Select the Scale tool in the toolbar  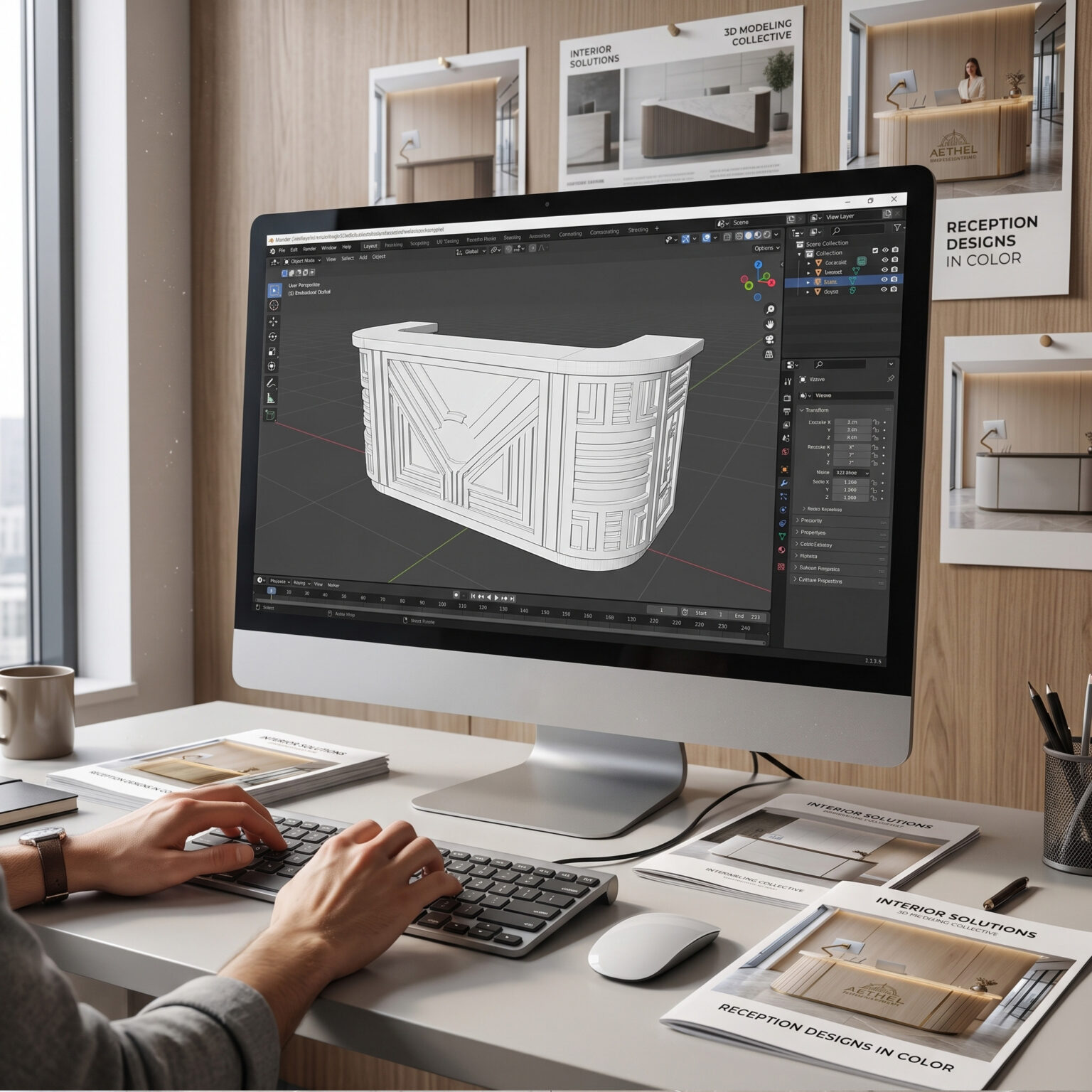[272, 352]
